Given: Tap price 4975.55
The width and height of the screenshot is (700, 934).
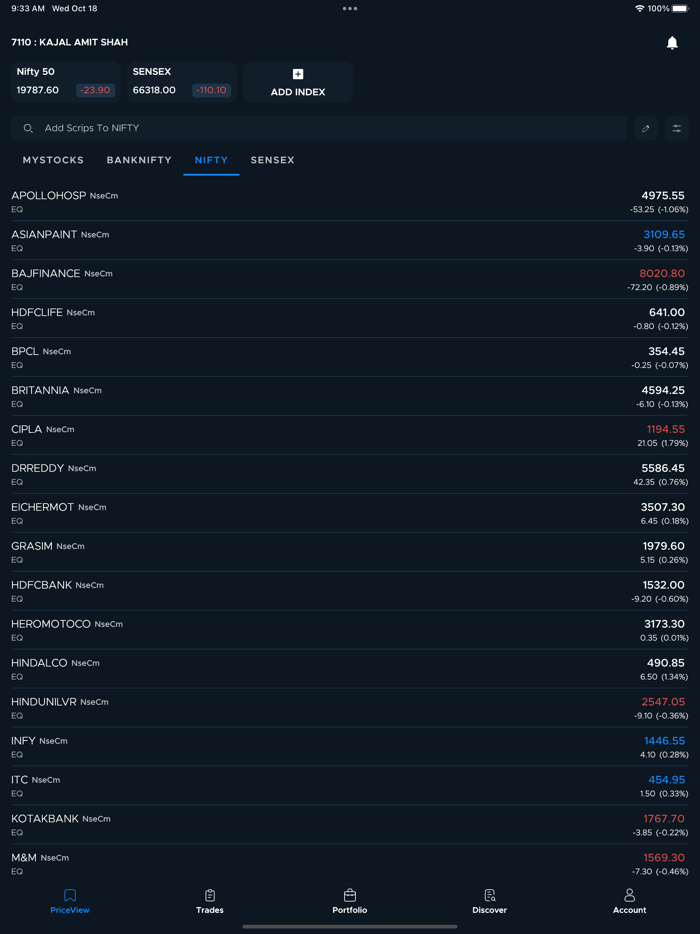Looking at the screenshot, I should click(662, 195).
